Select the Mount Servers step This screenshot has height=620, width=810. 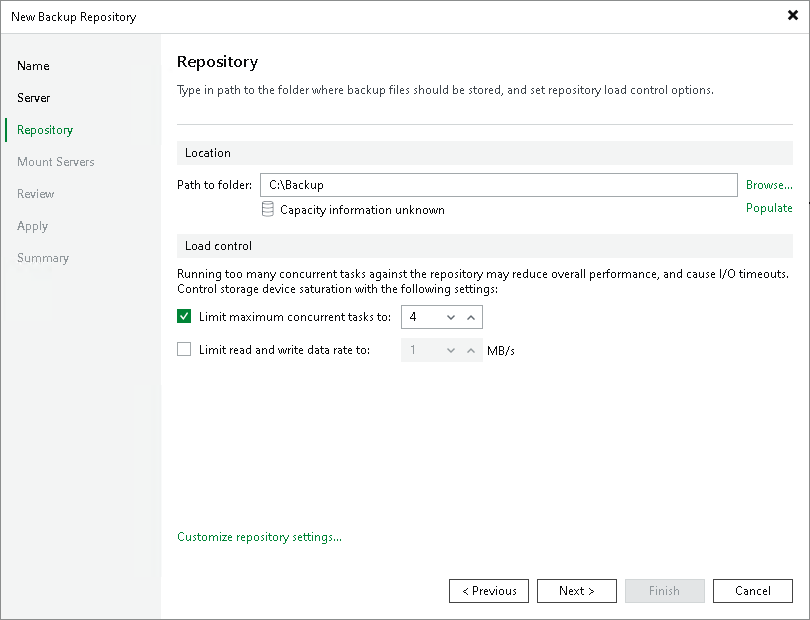[55, 162]
